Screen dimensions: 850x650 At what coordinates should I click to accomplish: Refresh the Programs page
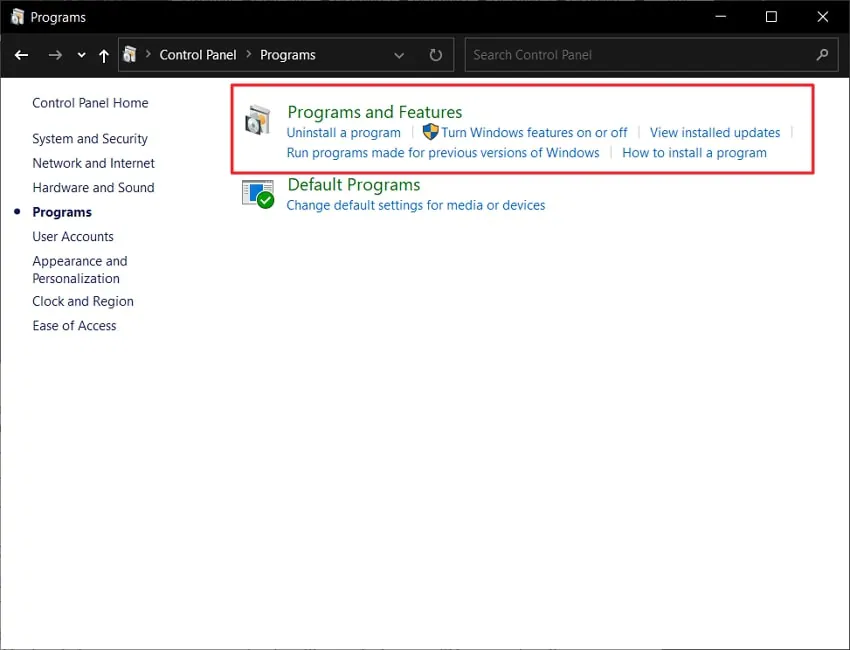435,55
